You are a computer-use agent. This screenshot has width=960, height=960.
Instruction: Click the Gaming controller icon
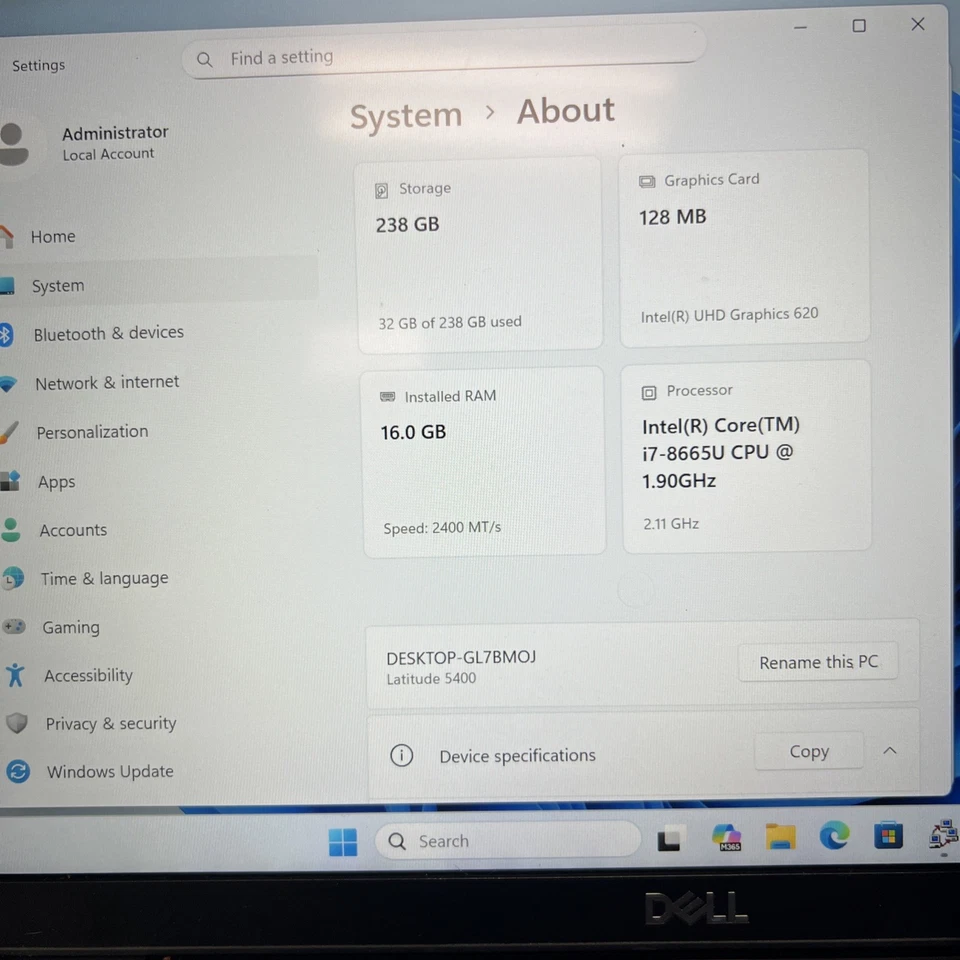[x=14, y=627]
